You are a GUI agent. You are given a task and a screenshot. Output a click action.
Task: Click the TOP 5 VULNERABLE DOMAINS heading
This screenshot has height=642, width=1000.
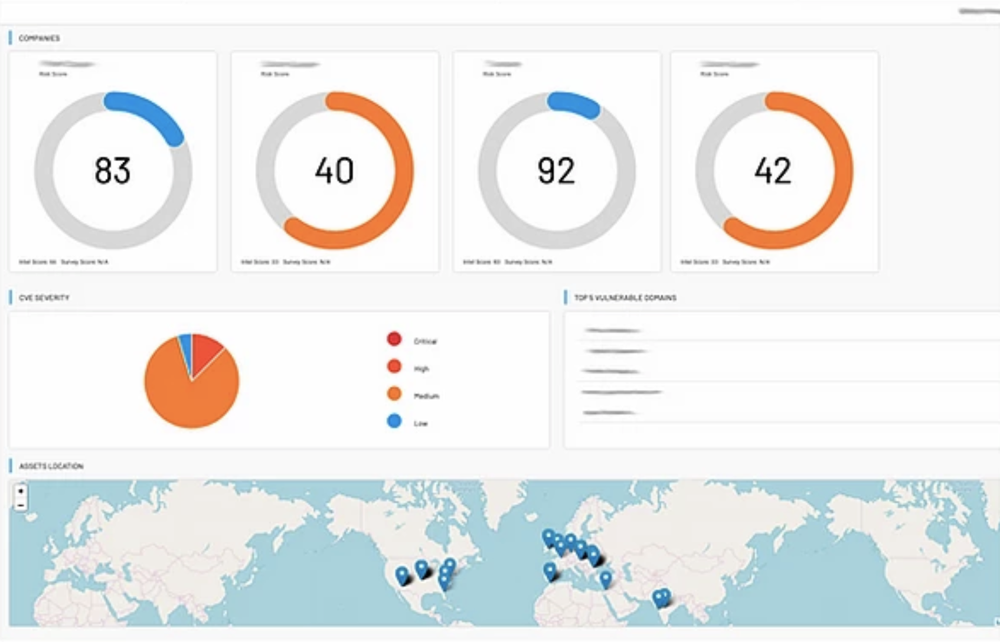click(625, 298)
